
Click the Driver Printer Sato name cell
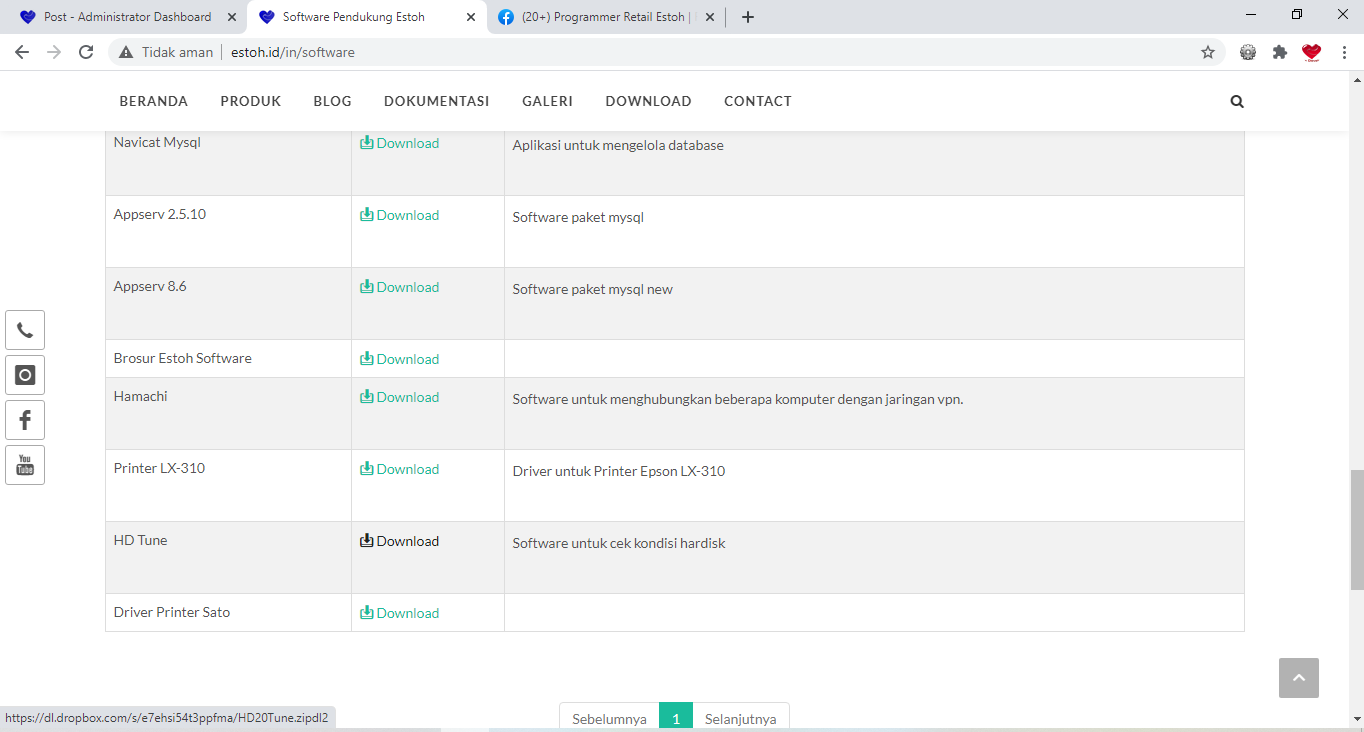pyautogui.click(x=228, y=612)
